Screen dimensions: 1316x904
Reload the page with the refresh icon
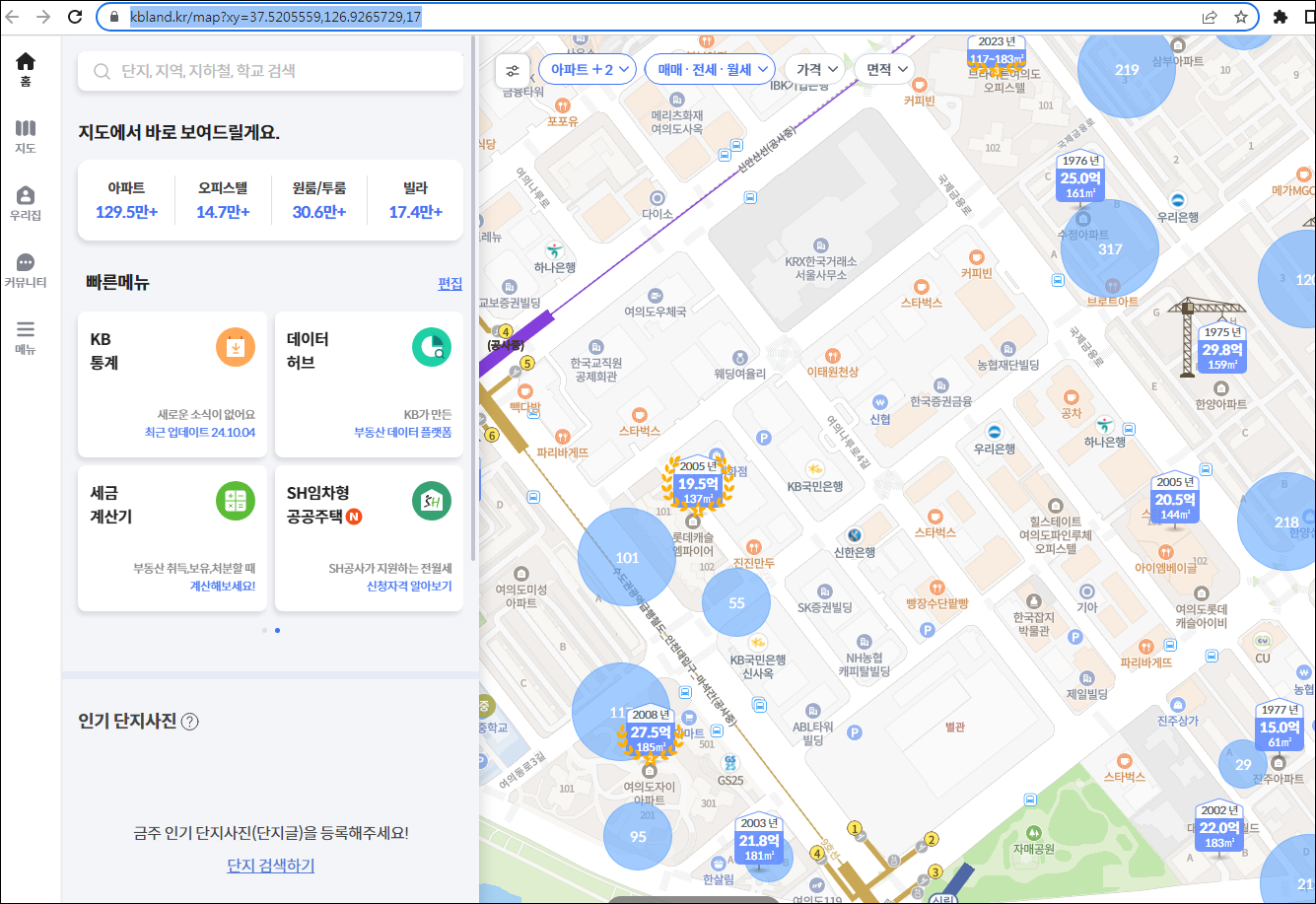[x=75, y=17]
